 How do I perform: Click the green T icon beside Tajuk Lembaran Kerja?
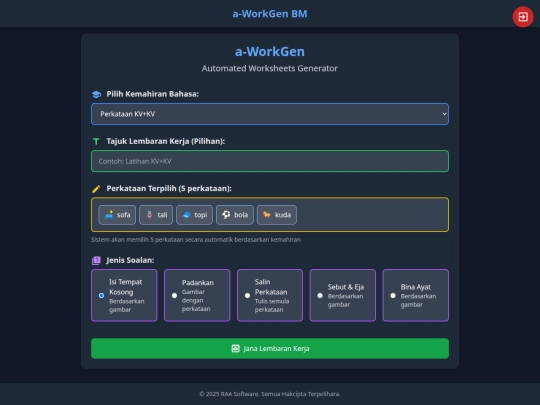[96, 142]
